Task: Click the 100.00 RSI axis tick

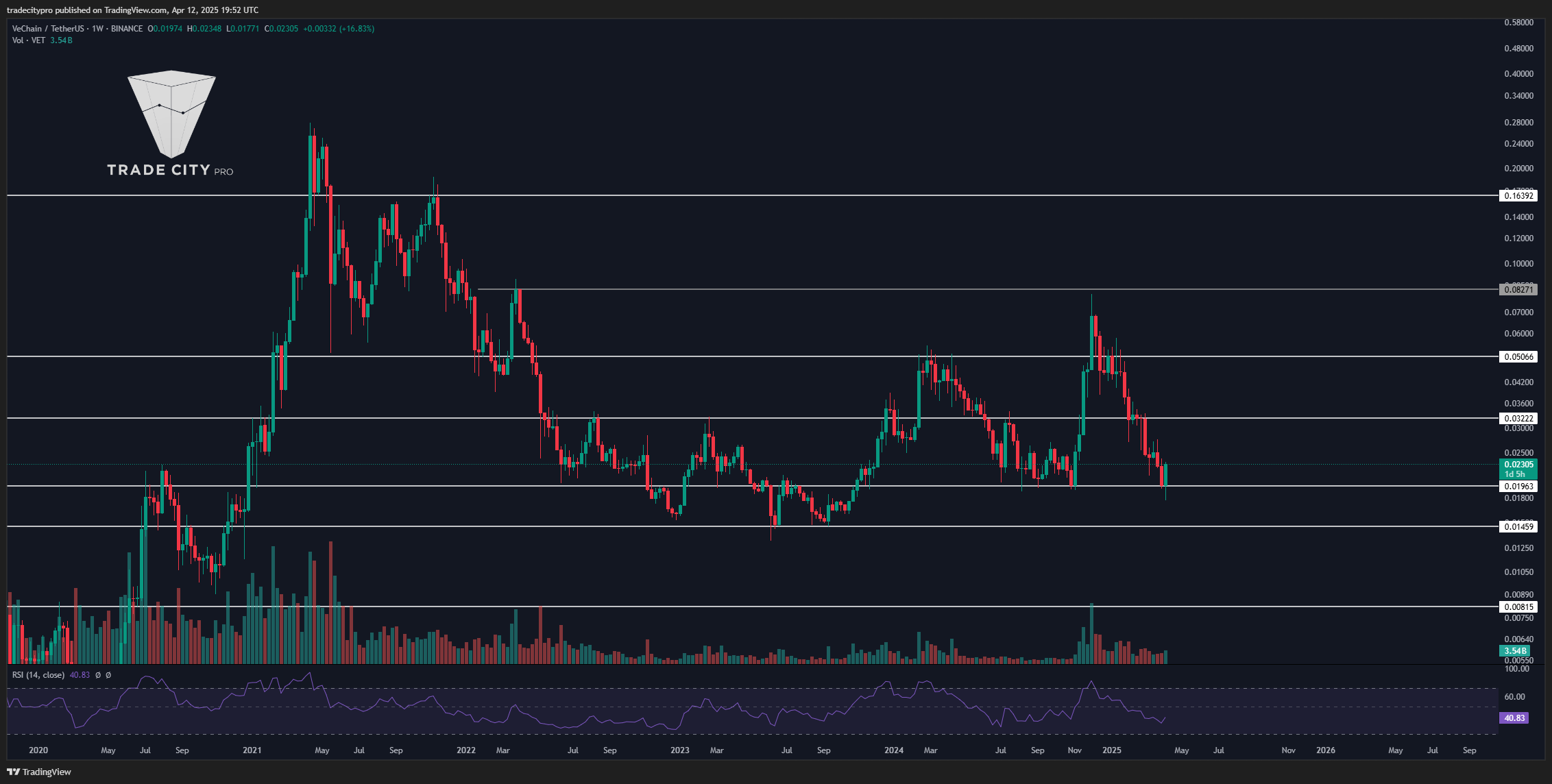Action: pos(1516,669)
